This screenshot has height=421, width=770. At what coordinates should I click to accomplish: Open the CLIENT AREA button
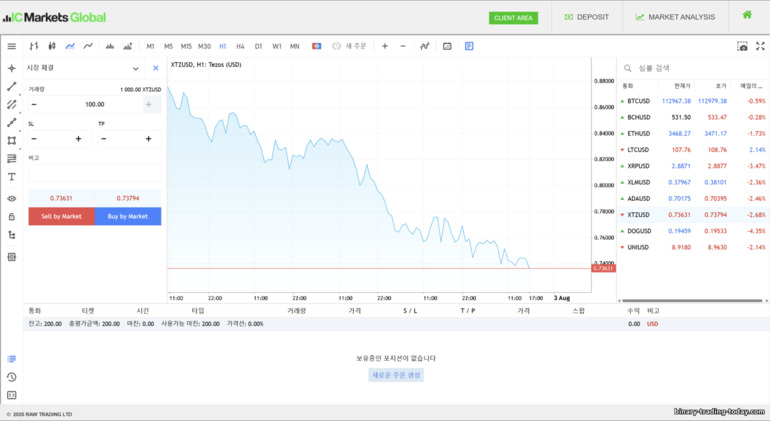(513, 18)
